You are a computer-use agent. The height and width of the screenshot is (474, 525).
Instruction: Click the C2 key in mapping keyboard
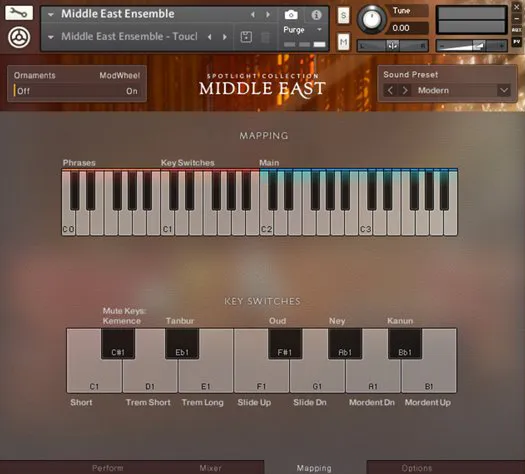266,221
